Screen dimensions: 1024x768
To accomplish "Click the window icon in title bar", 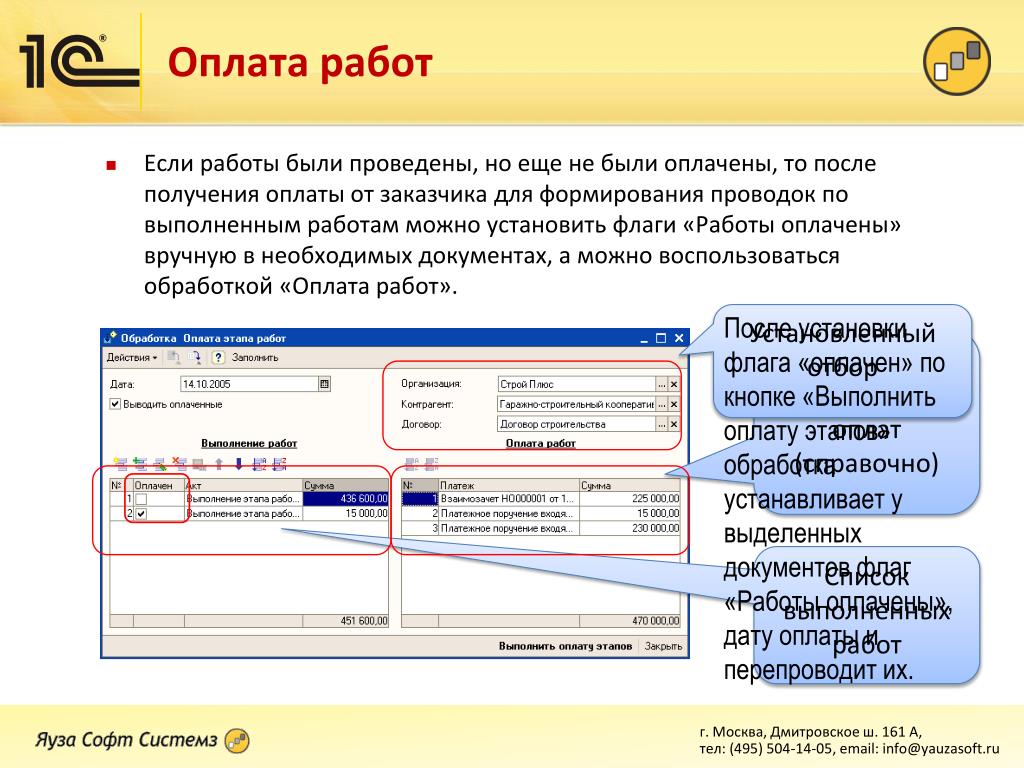I will (x=111, y=338).
